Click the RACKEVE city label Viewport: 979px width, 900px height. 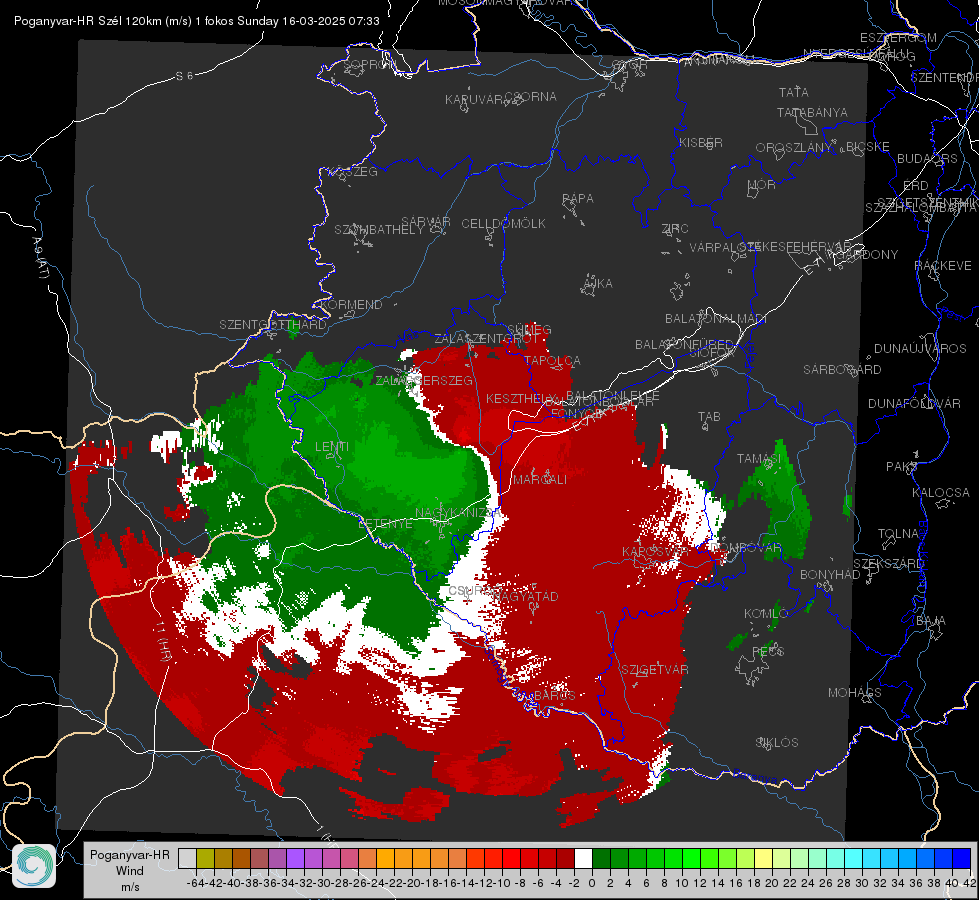(x=943, y=266)
